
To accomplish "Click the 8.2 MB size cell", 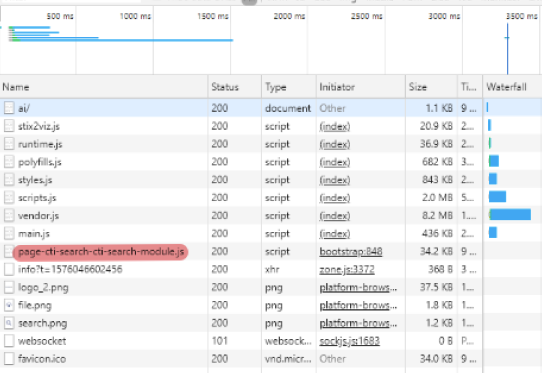I will (437, 216).
